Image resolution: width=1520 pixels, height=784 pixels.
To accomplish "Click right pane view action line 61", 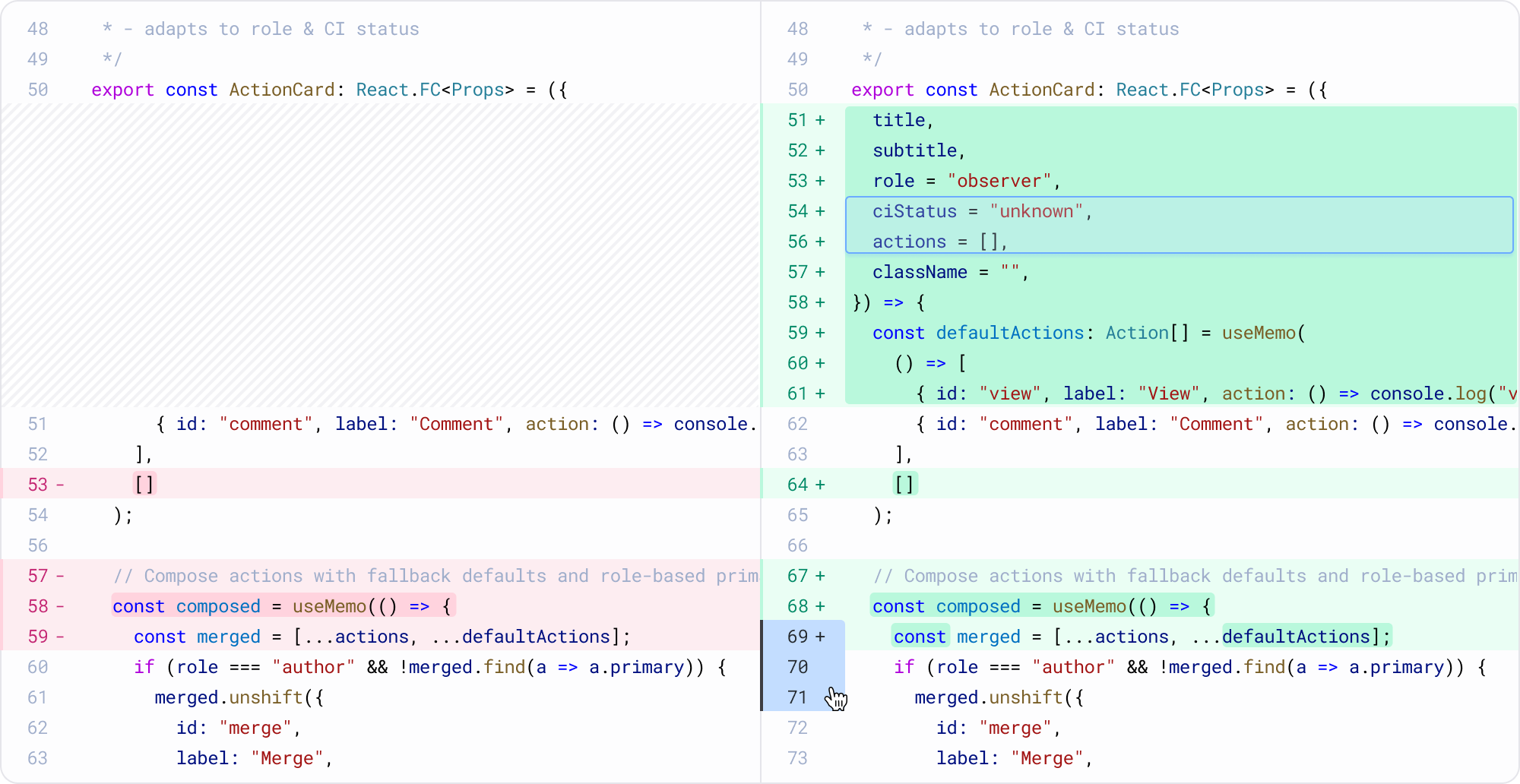I will point(1140,394).
